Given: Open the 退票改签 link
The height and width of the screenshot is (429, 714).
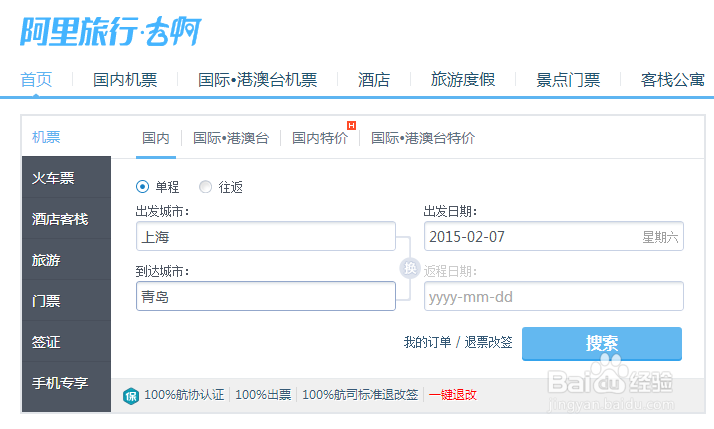Looking at the screenshot, I should tap(488, 342).
